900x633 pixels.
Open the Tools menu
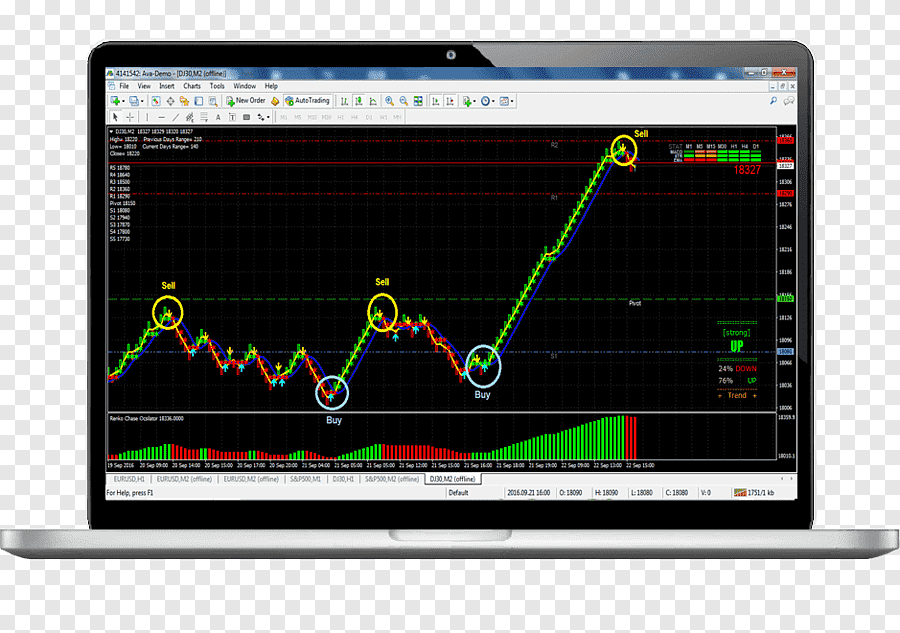pyautogui.click(x=217, y=86)
